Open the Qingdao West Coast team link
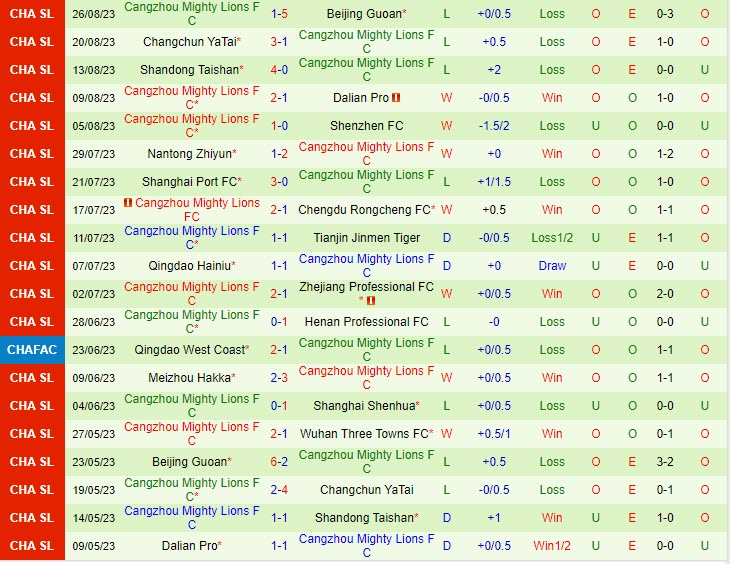The height and width of the screenshot is (564, 730). click(x=189, y=350)
